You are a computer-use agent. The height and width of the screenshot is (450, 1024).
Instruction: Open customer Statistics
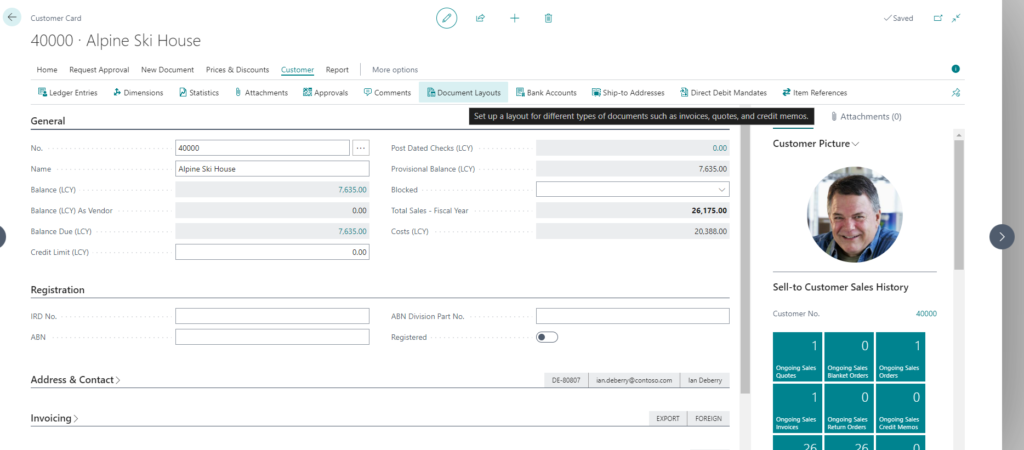[199, 93]
